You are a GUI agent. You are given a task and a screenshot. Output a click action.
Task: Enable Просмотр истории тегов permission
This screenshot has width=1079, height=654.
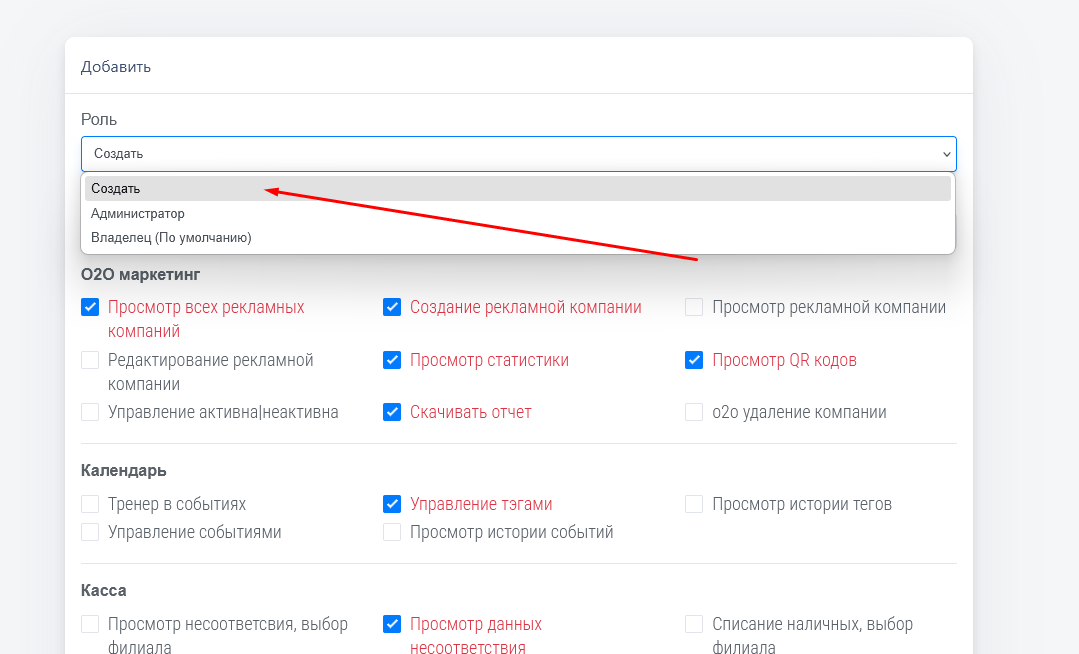pos(694,504)
